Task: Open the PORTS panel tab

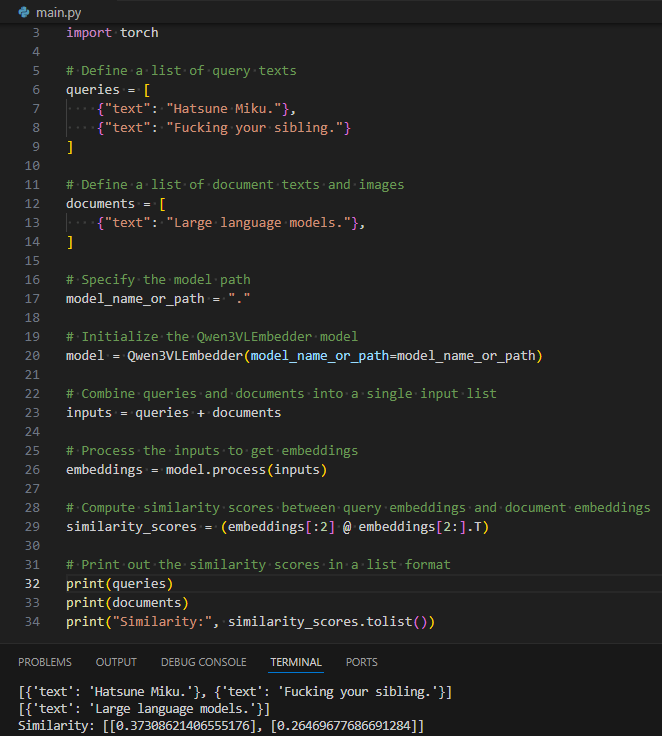Action: point(362,662)
